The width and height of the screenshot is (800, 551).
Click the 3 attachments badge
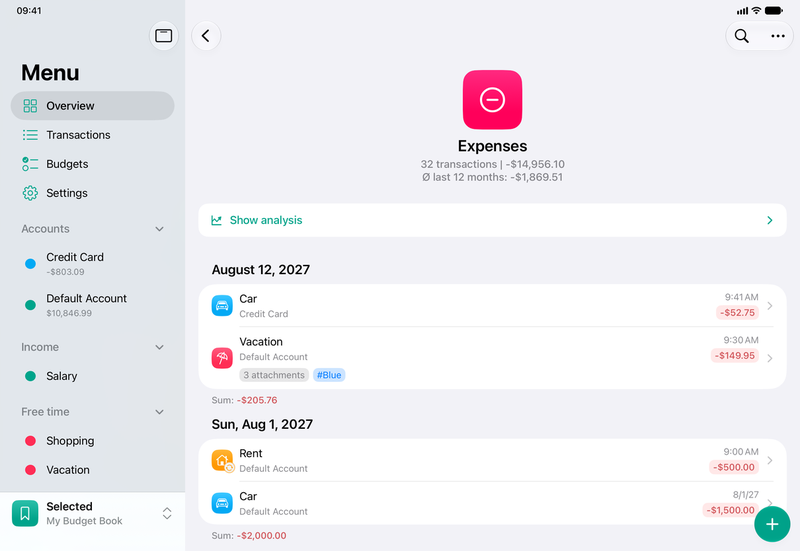tap(274, 375)
